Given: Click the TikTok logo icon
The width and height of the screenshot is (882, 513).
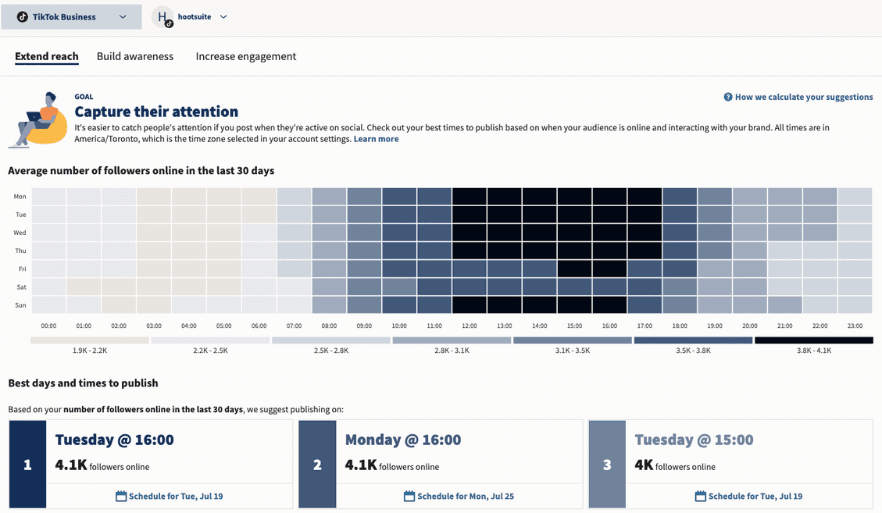Looking at the screenshot, I should pyautogui.click(x=22, y=17).
